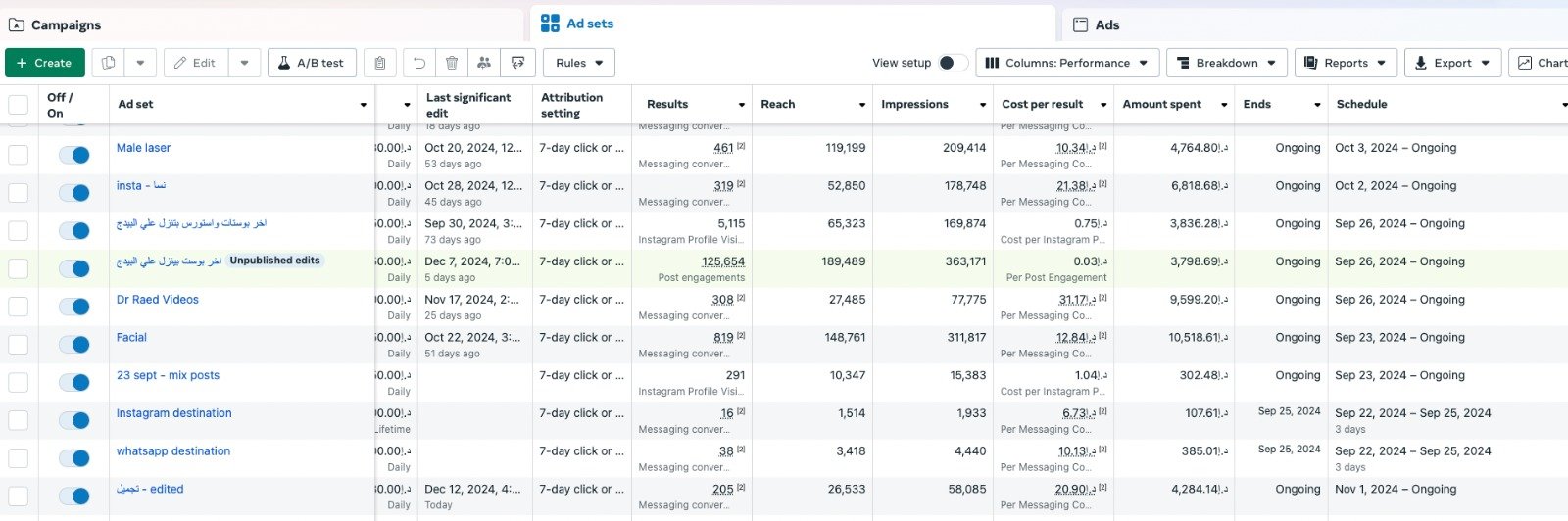The image size is (1568, 521).
Task: Open the Rules dropdown menu
Action: point(579,63)
